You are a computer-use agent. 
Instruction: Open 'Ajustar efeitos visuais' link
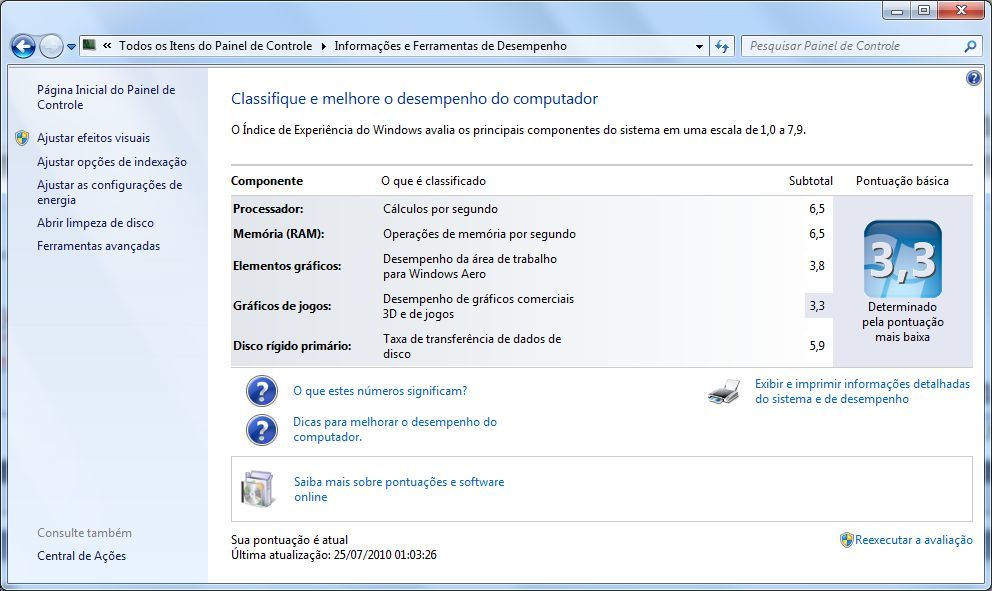[x=94, y=138]
